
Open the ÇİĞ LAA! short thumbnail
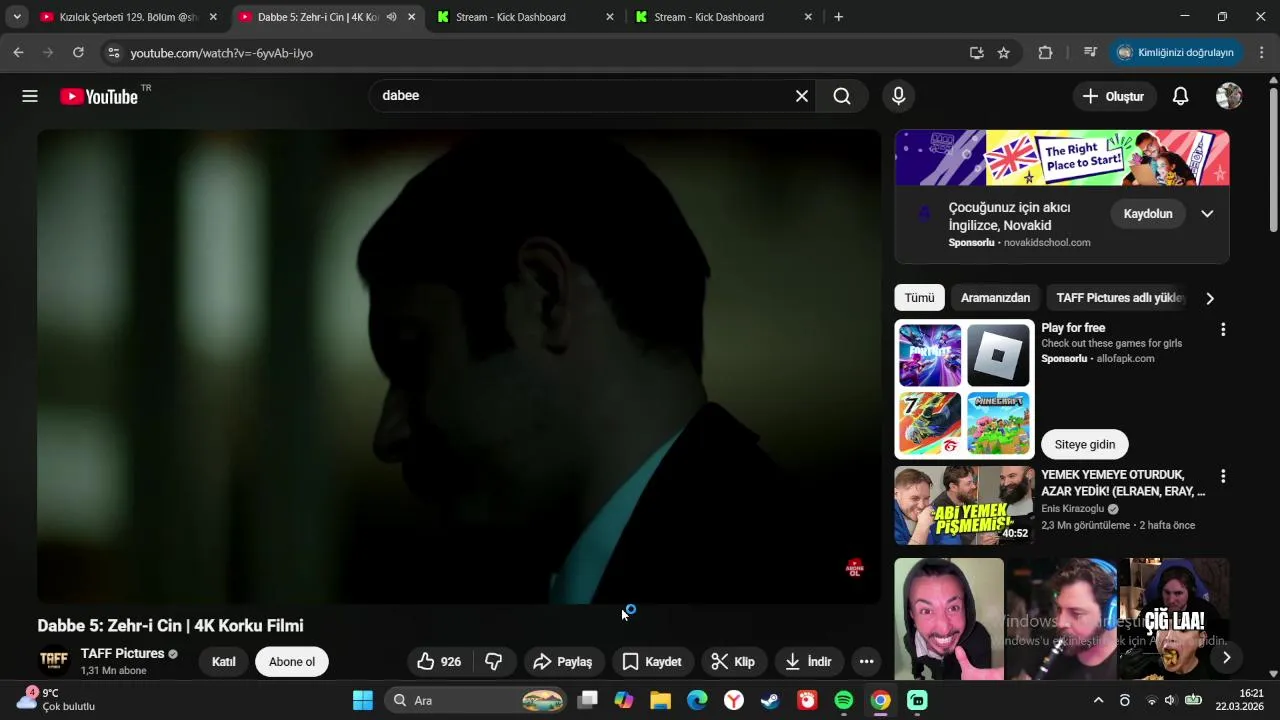click(1174, 619)
